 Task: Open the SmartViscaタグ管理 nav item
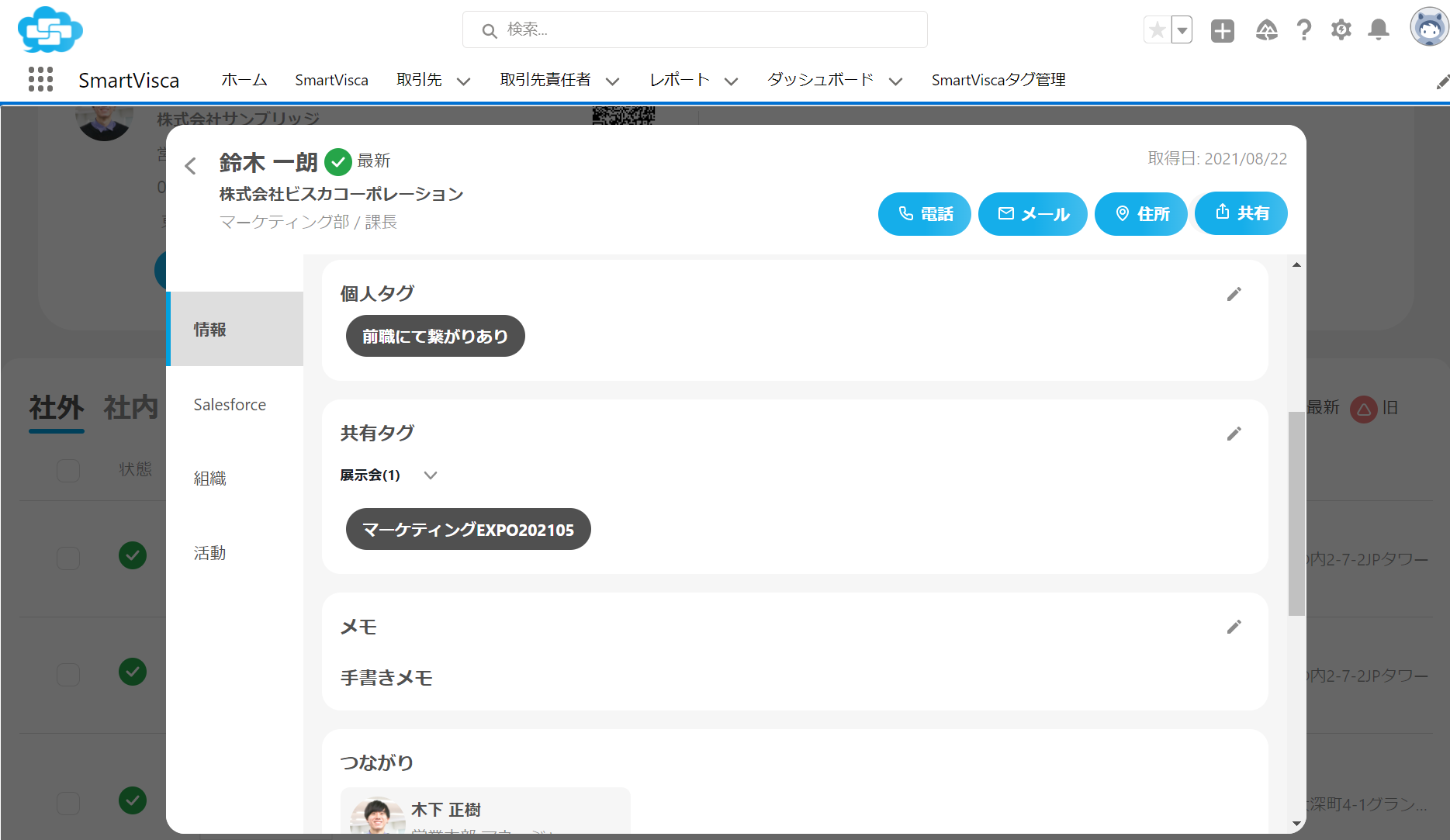tap(998, 80)
